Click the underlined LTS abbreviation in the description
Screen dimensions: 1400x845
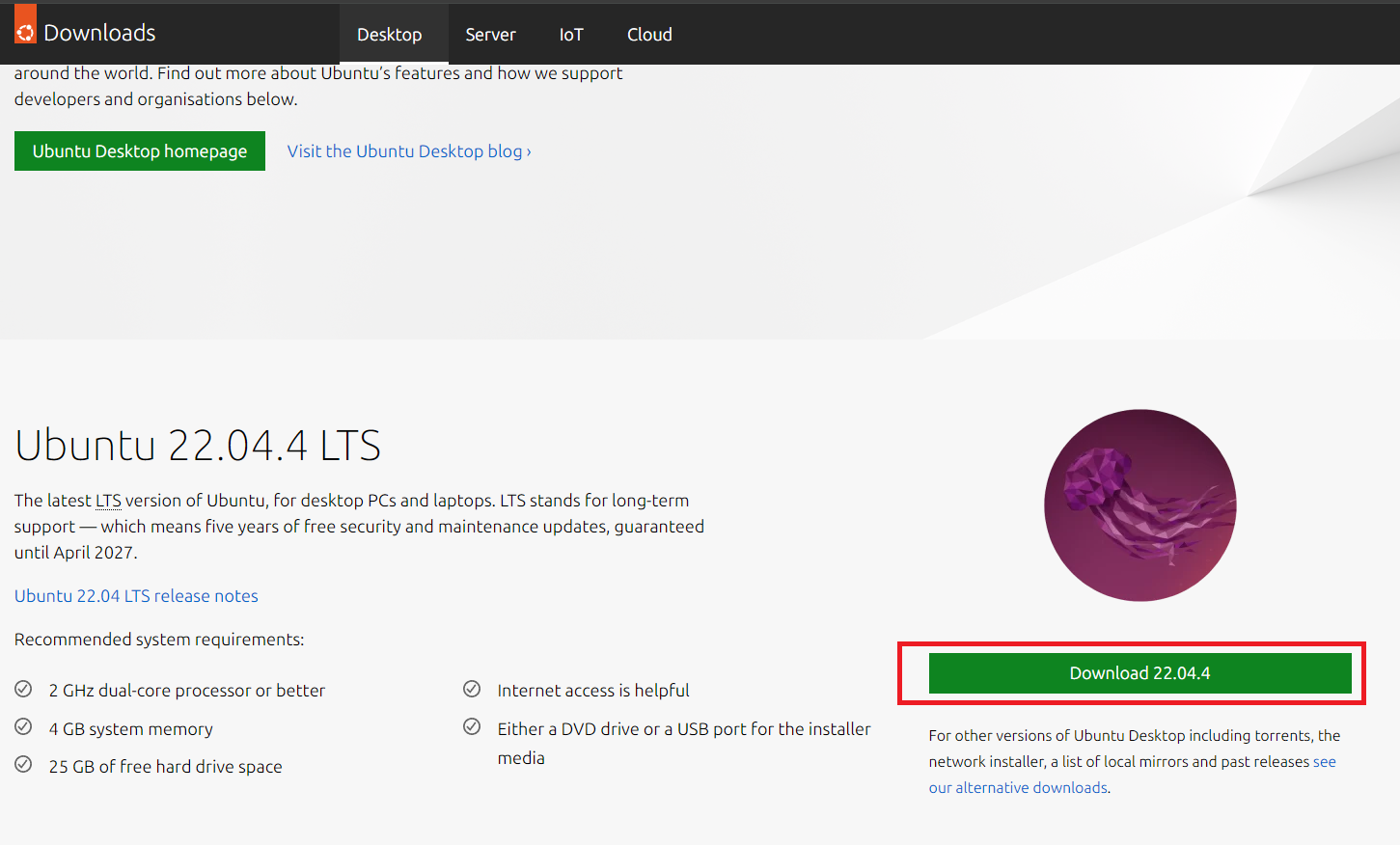pos(108,501)
